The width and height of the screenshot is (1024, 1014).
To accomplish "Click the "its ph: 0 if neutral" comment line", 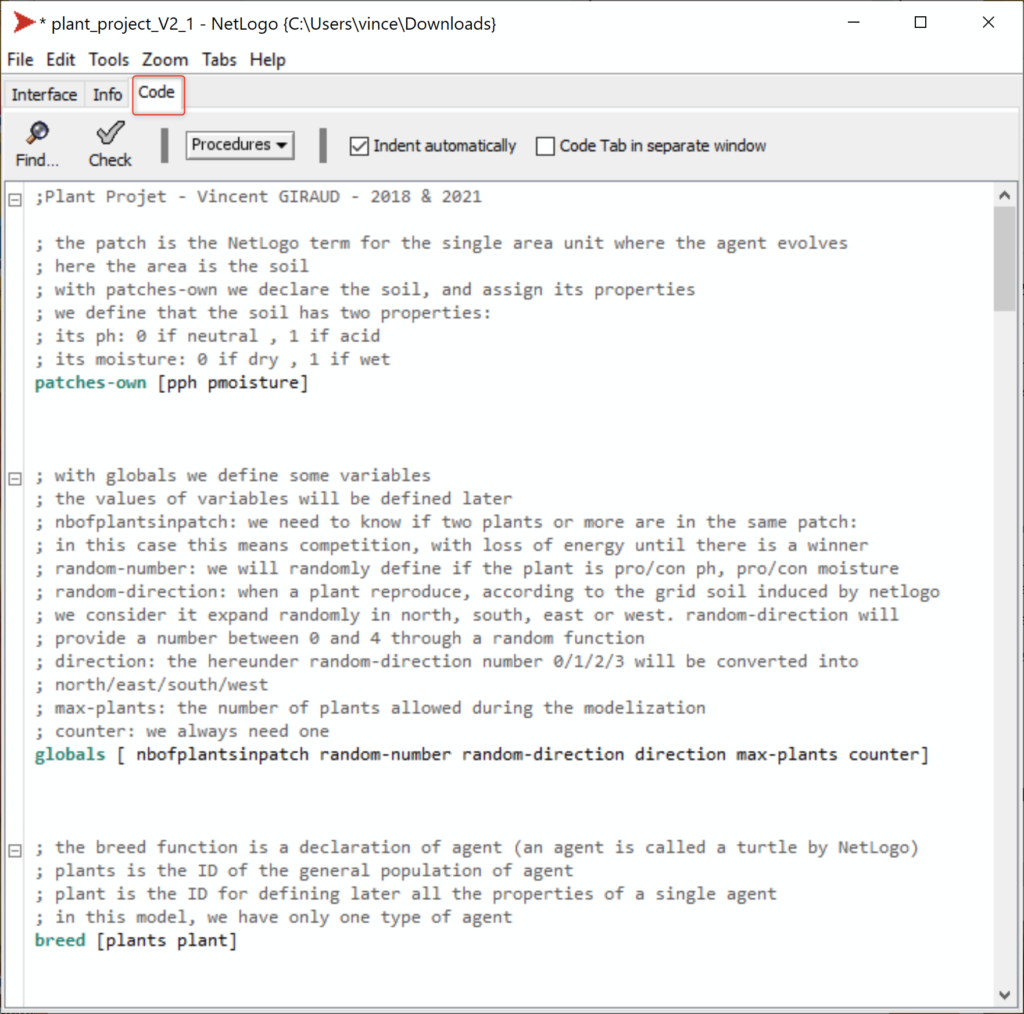I will click(207, 336).
